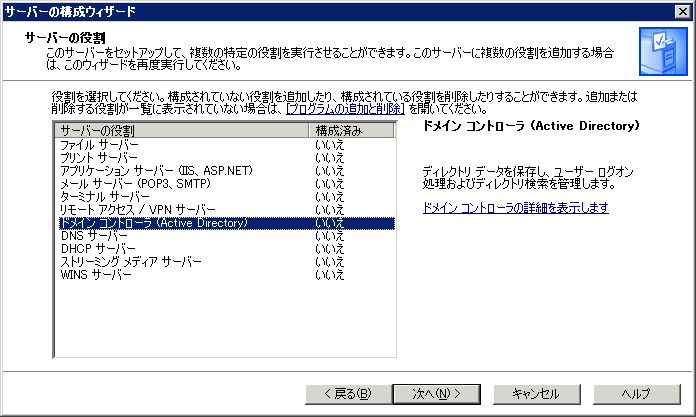Click the 次へ(N) > button

[436, 394]
